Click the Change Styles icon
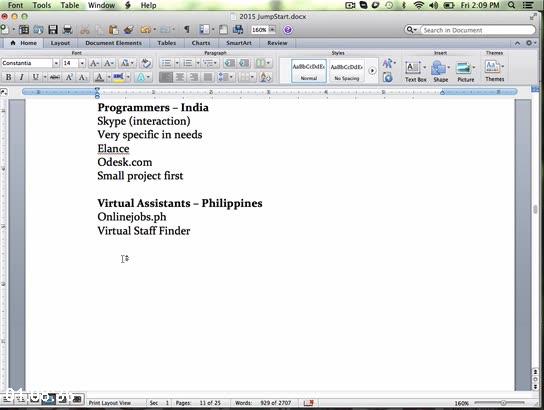 [388, 63]
